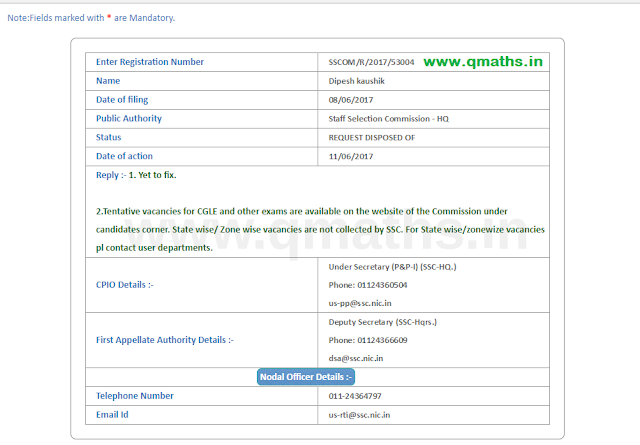Click Under Secretary (P&P-I) (SSC-HQ.) text

392,267
